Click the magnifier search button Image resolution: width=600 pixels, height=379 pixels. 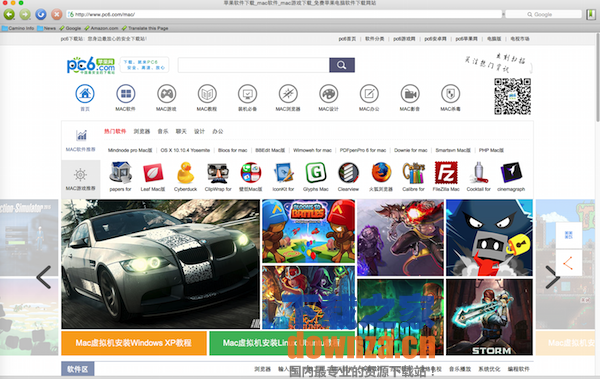coord(342,65)
